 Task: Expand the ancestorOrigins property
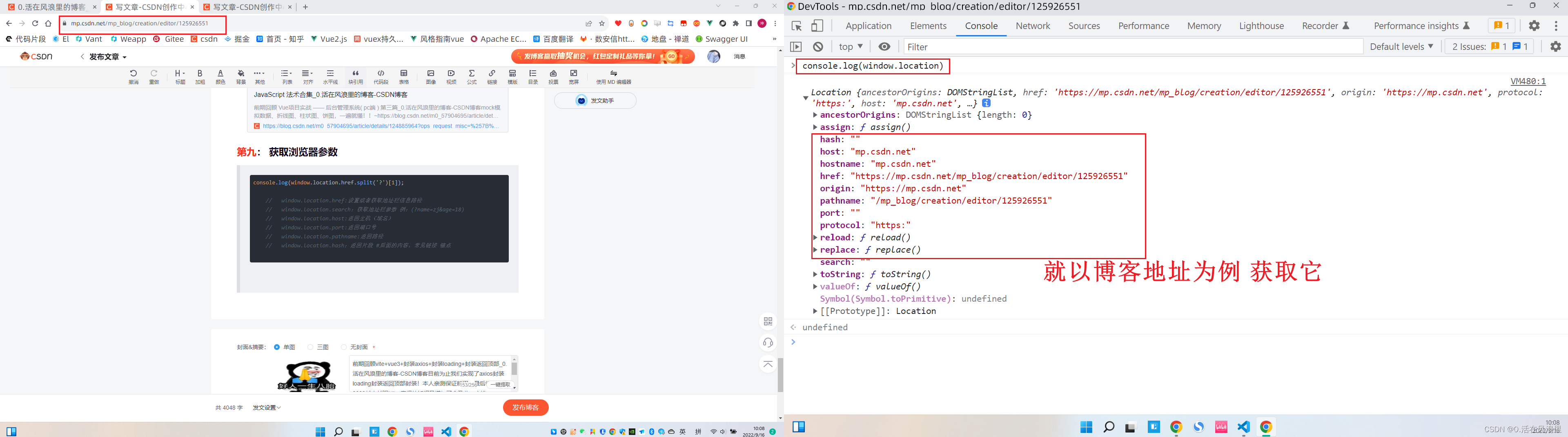tap(815, 114)
